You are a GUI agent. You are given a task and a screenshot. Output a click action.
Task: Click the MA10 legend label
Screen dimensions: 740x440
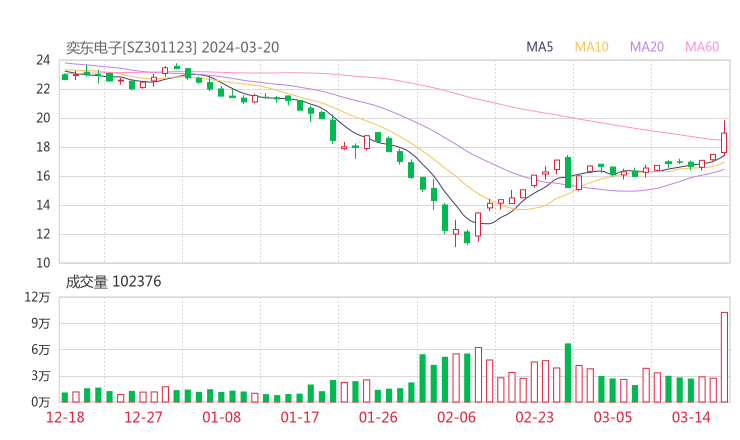point(591,47)
